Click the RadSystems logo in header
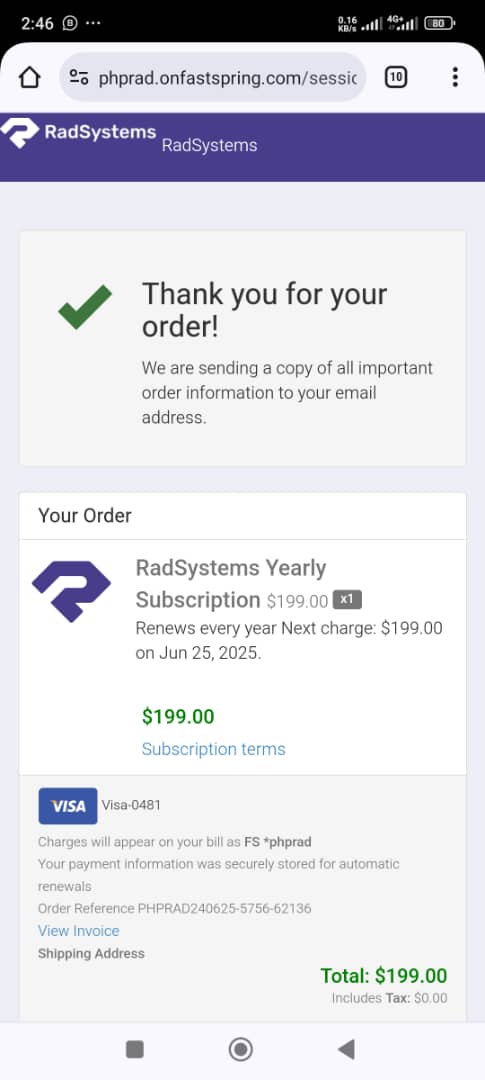Image resolution: width=485 pixels, height=1080 pixels. pos(79,132)
